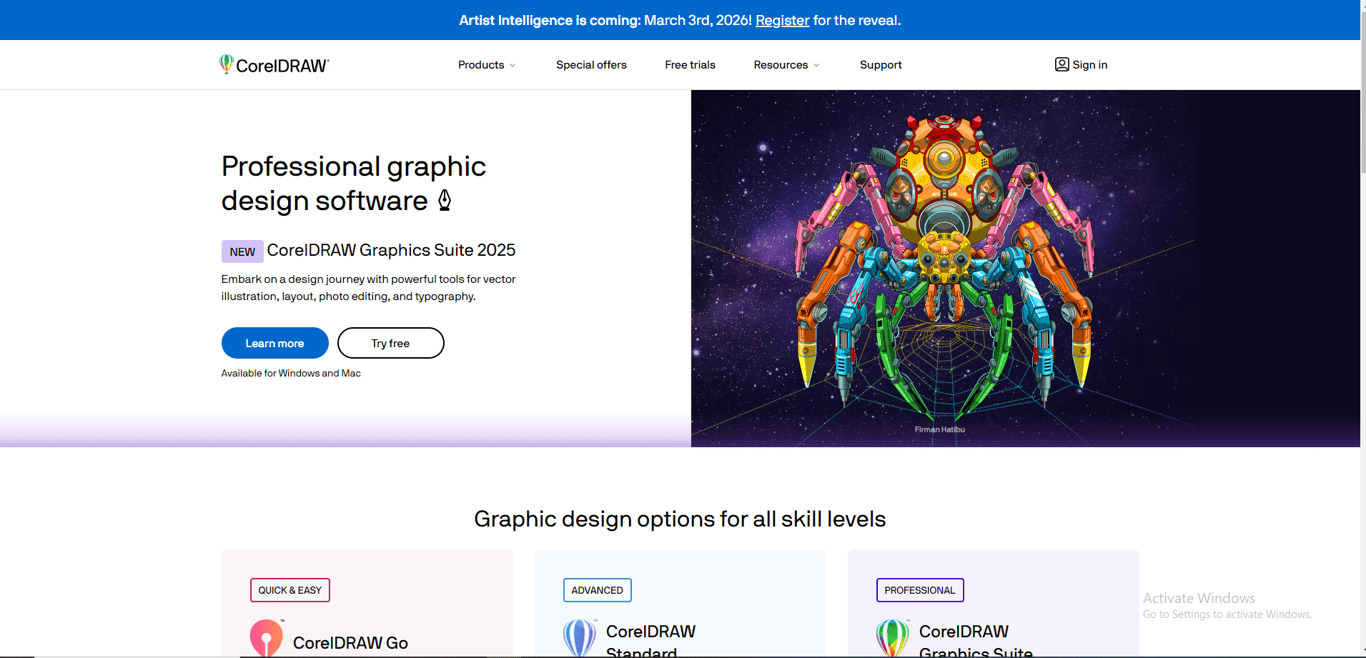
Task: Follow the Register link in banner
Action: [782, 20]
